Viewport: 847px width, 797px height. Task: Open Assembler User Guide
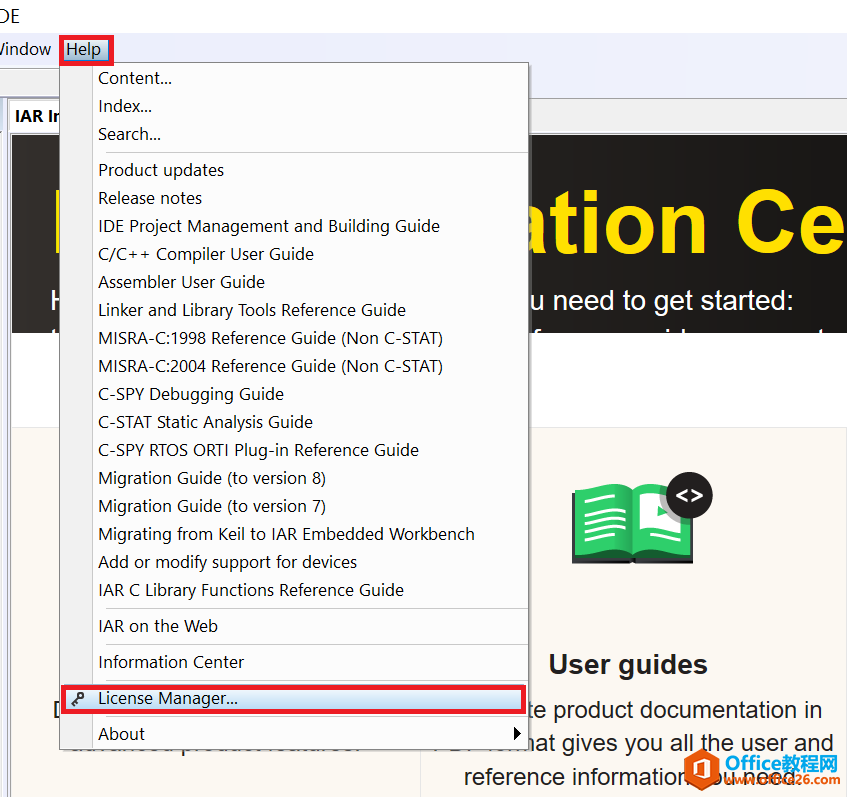tap(294, 283)
